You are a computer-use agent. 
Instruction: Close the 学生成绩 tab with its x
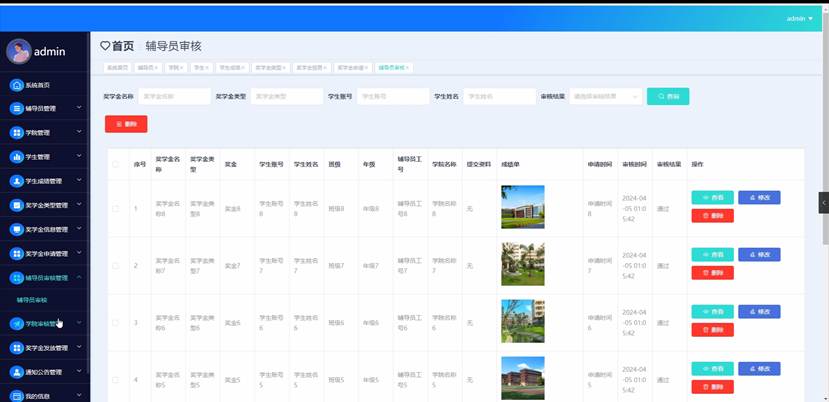coord(243,68)
